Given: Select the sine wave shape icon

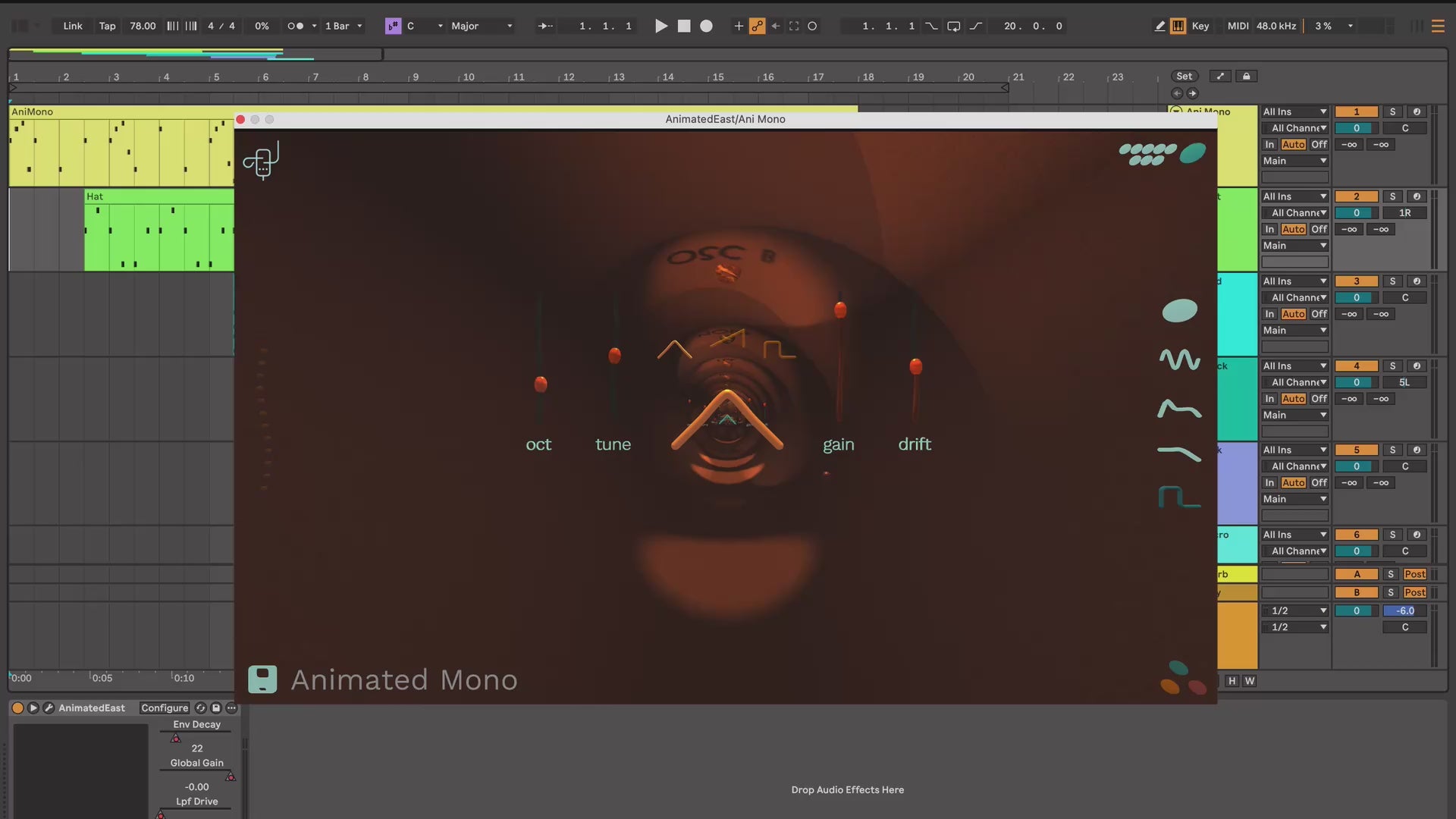Looking at the screenshot, I should pyautogui.click(x=1179, y=359).
